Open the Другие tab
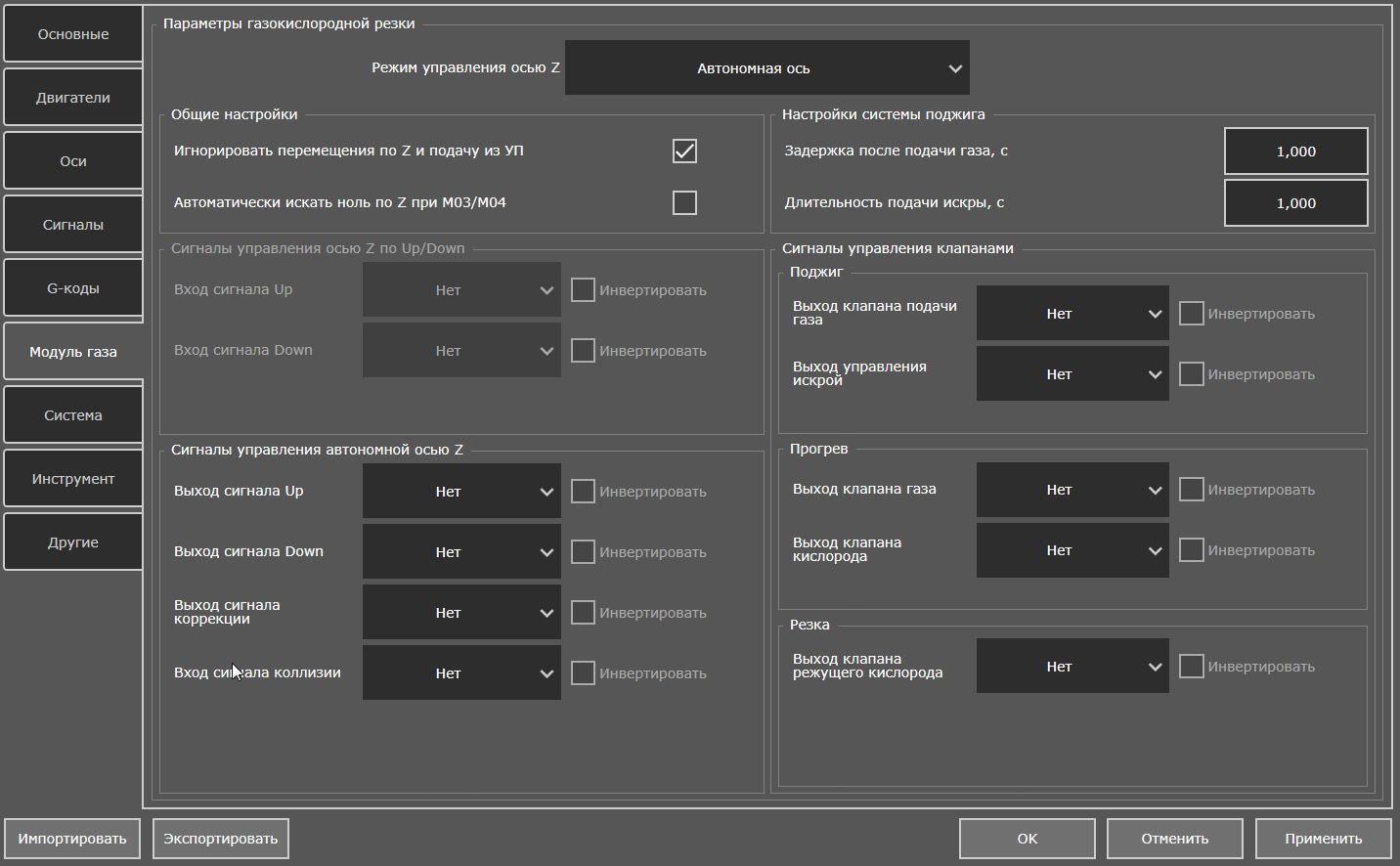The image size is (1400, 866). 73,542
